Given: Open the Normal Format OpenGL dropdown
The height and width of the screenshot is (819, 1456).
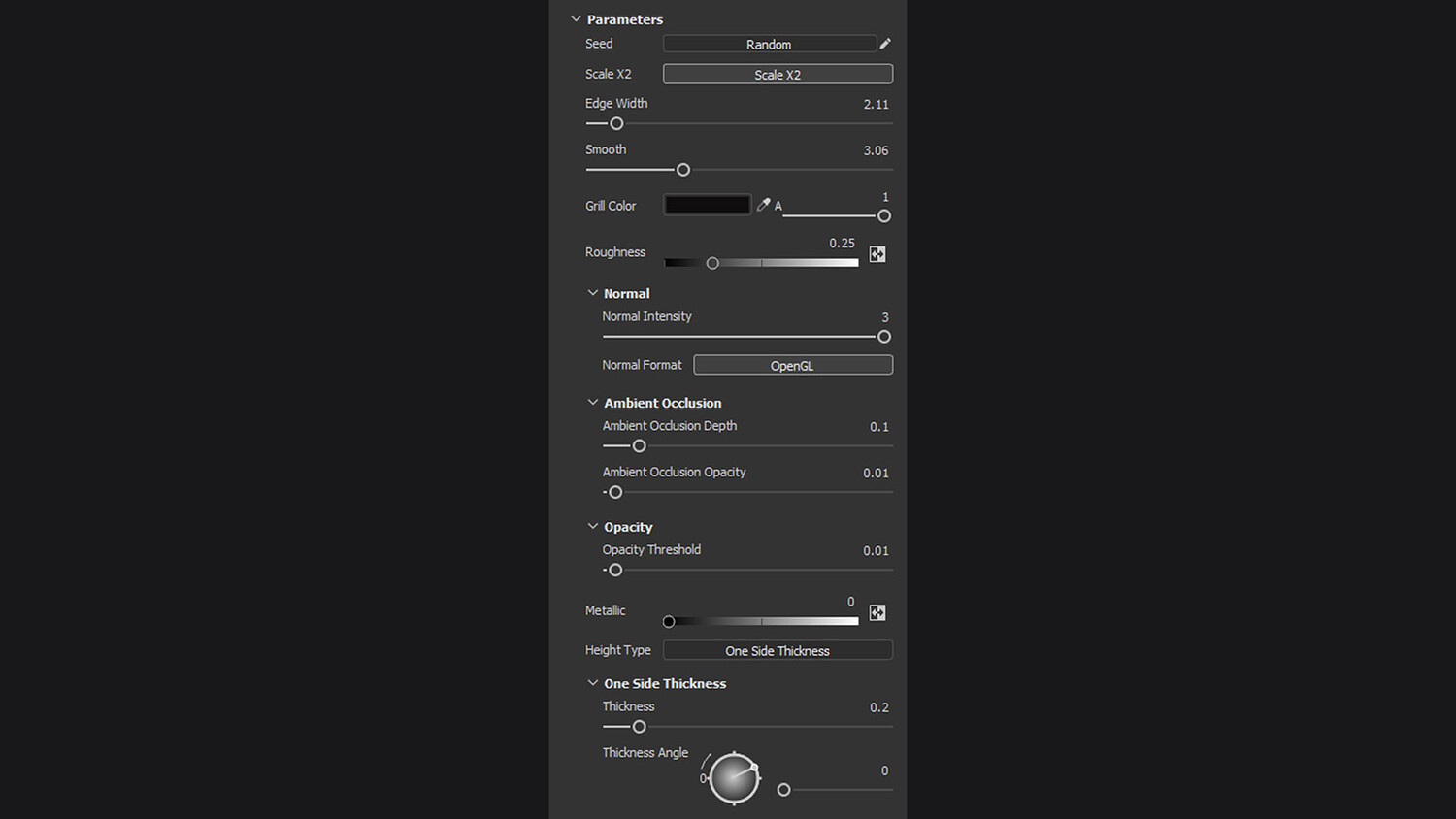Looking at the screenshot, I should pyautogui.click(x=792, y=365).
